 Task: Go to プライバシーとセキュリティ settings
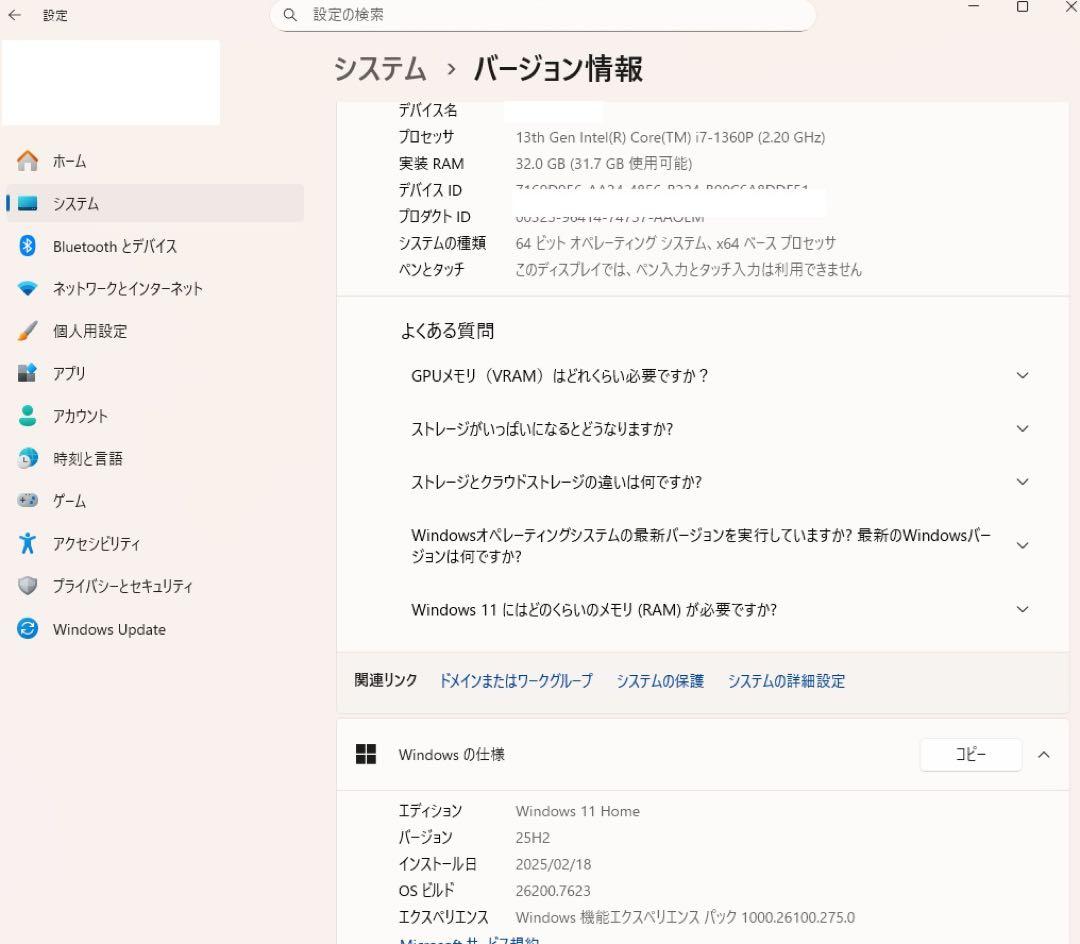(x=122, y=586)
